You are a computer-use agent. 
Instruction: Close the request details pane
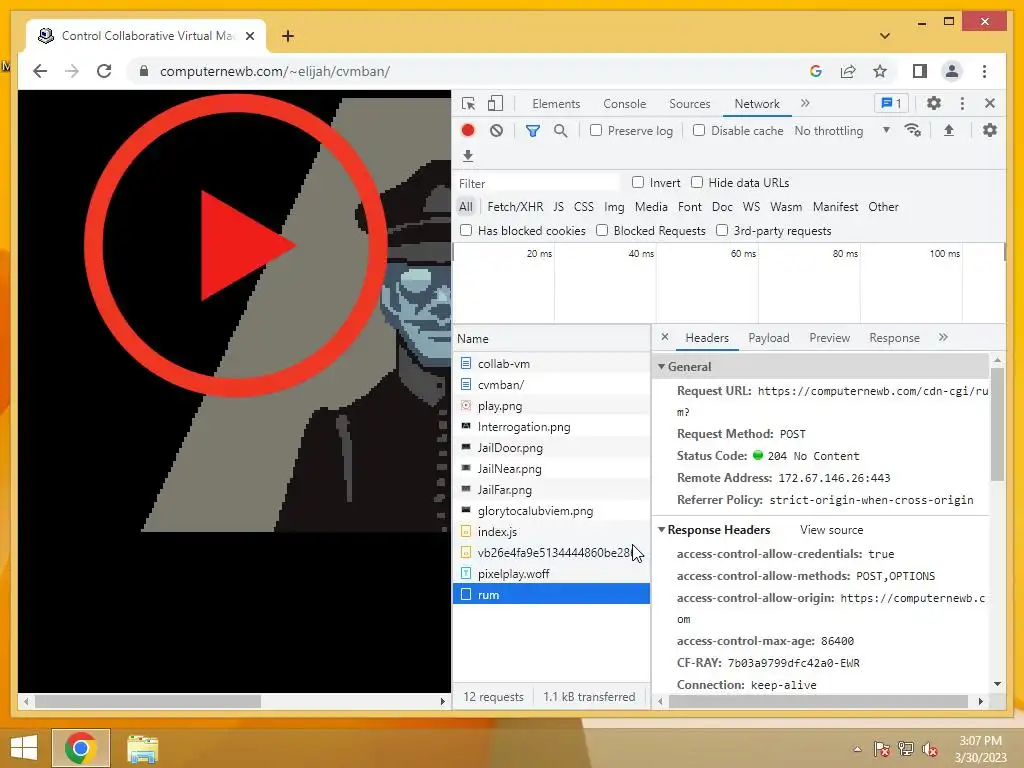pyautogui.click(x=665, y=337)
